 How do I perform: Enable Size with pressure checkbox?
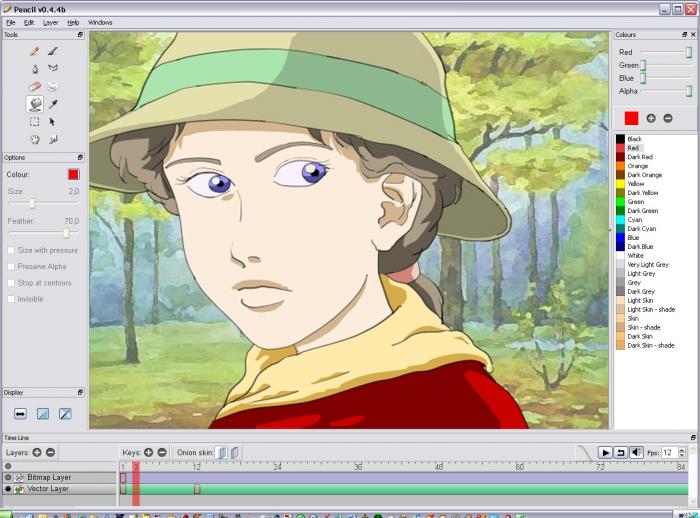[11, 251]
